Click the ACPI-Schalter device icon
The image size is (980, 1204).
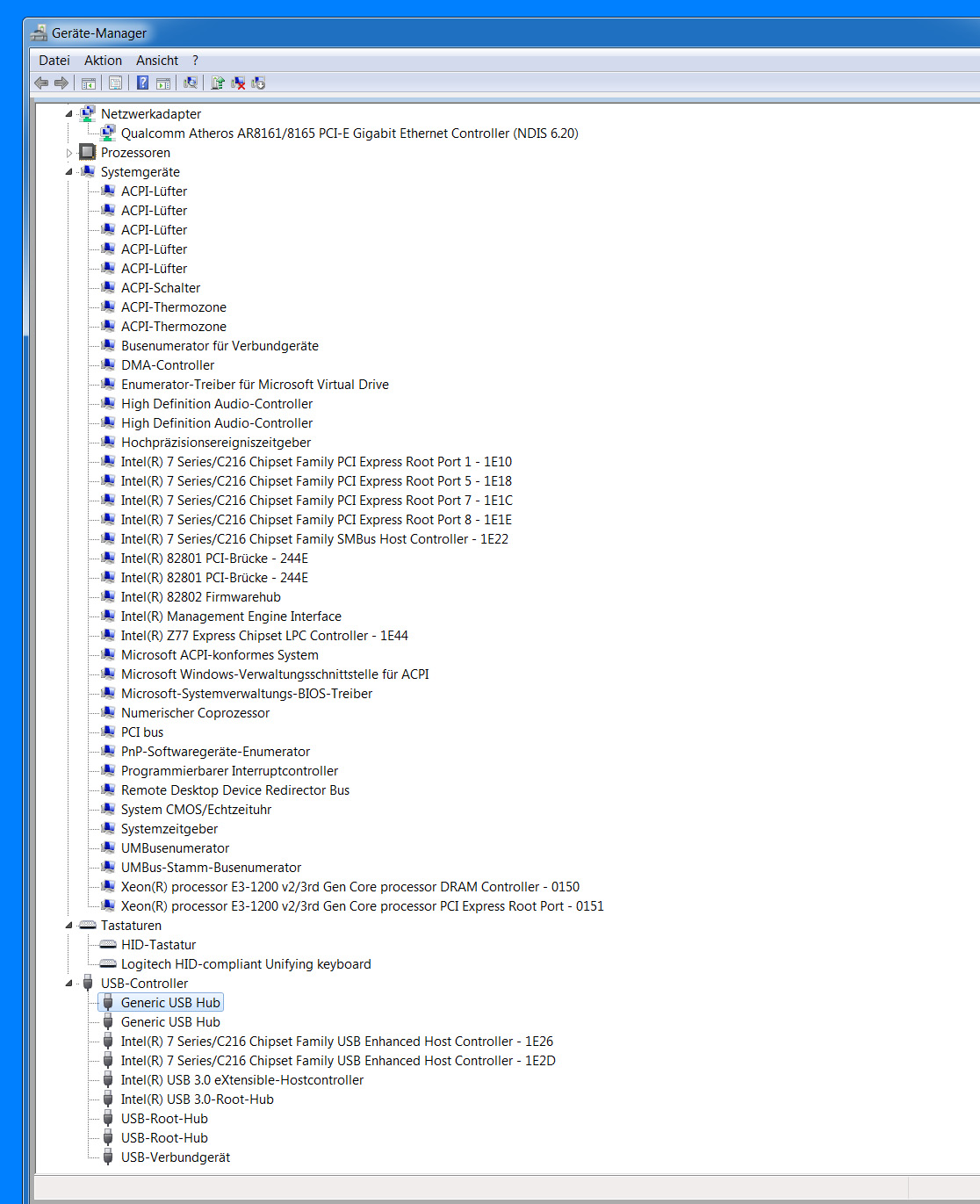point(107,287)
